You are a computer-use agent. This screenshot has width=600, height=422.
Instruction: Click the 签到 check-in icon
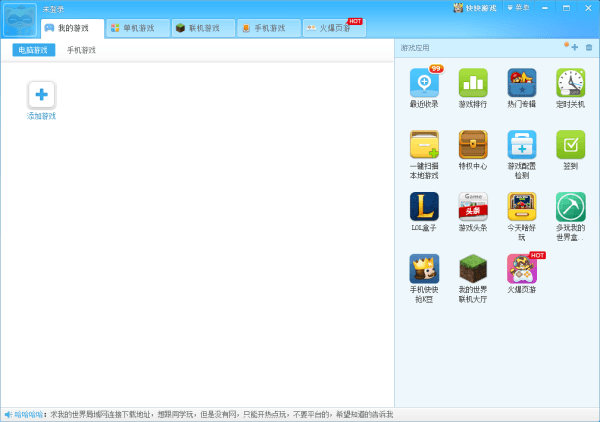click(571, 145)
